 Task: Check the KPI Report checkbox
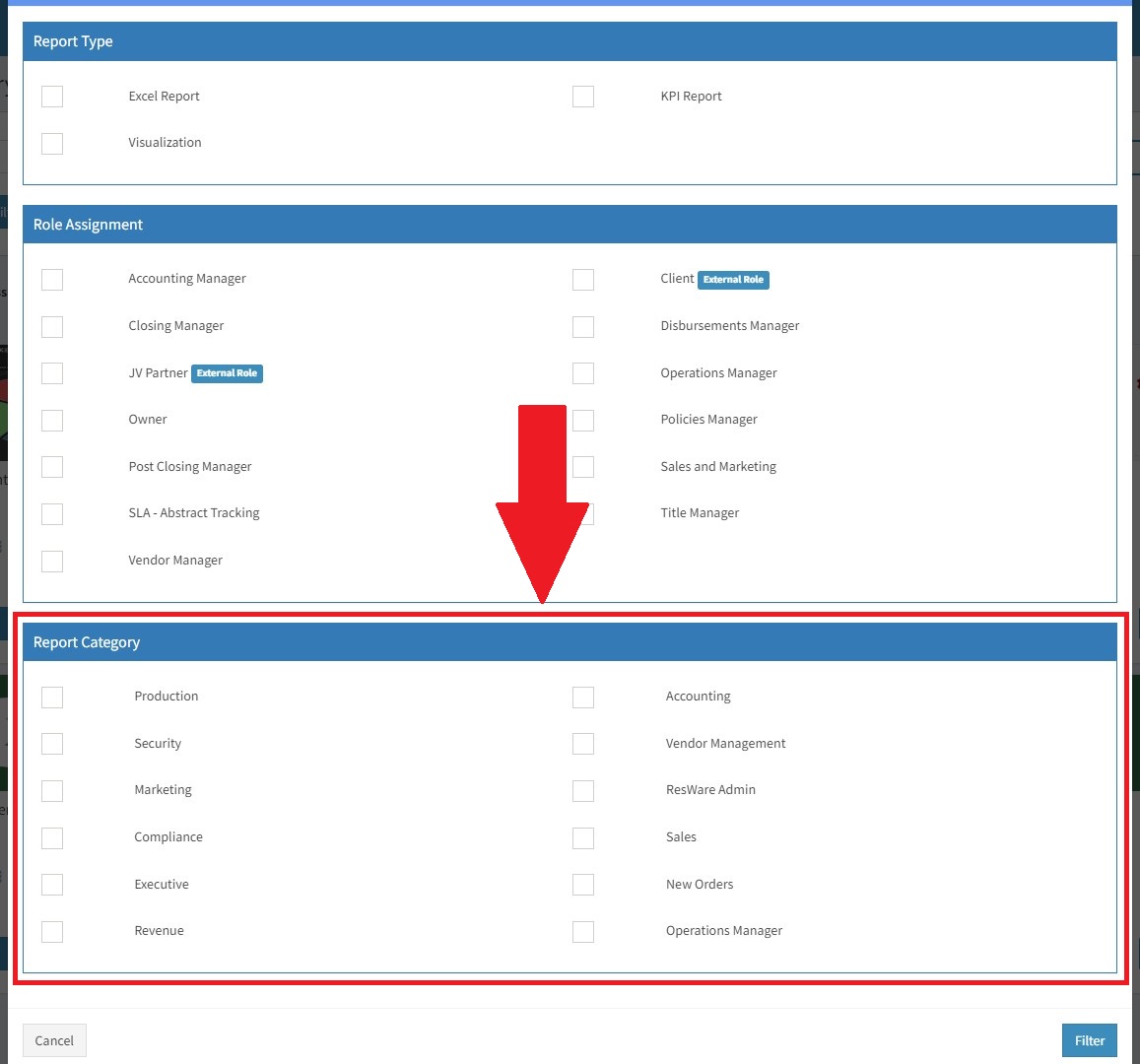click(583, 96)
